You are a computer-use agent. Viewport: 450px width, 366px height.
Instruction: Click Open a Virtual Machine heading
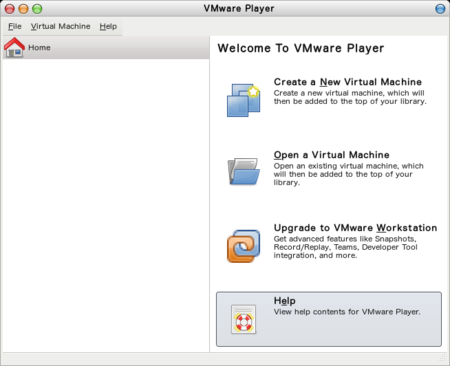tap(332, 155)
